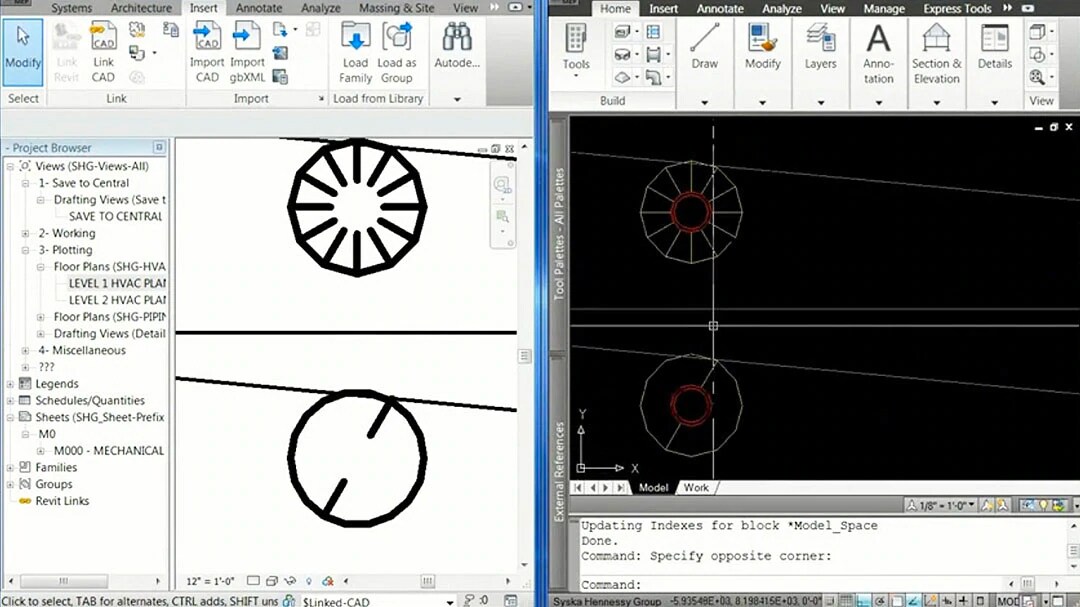The height and width of the screenshot is (607, 1080).
Task: Click the Revit Links item
Action: tap(62, 501)
